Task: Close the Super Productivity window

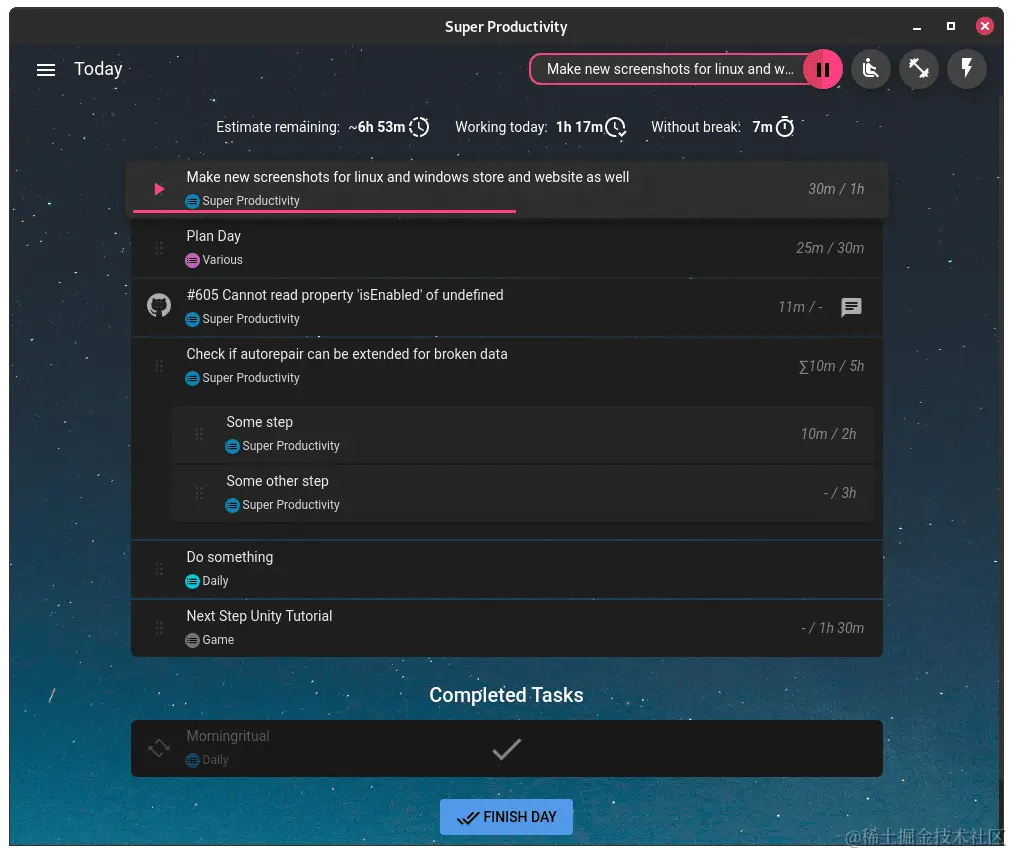Action: tap(985, 26)
